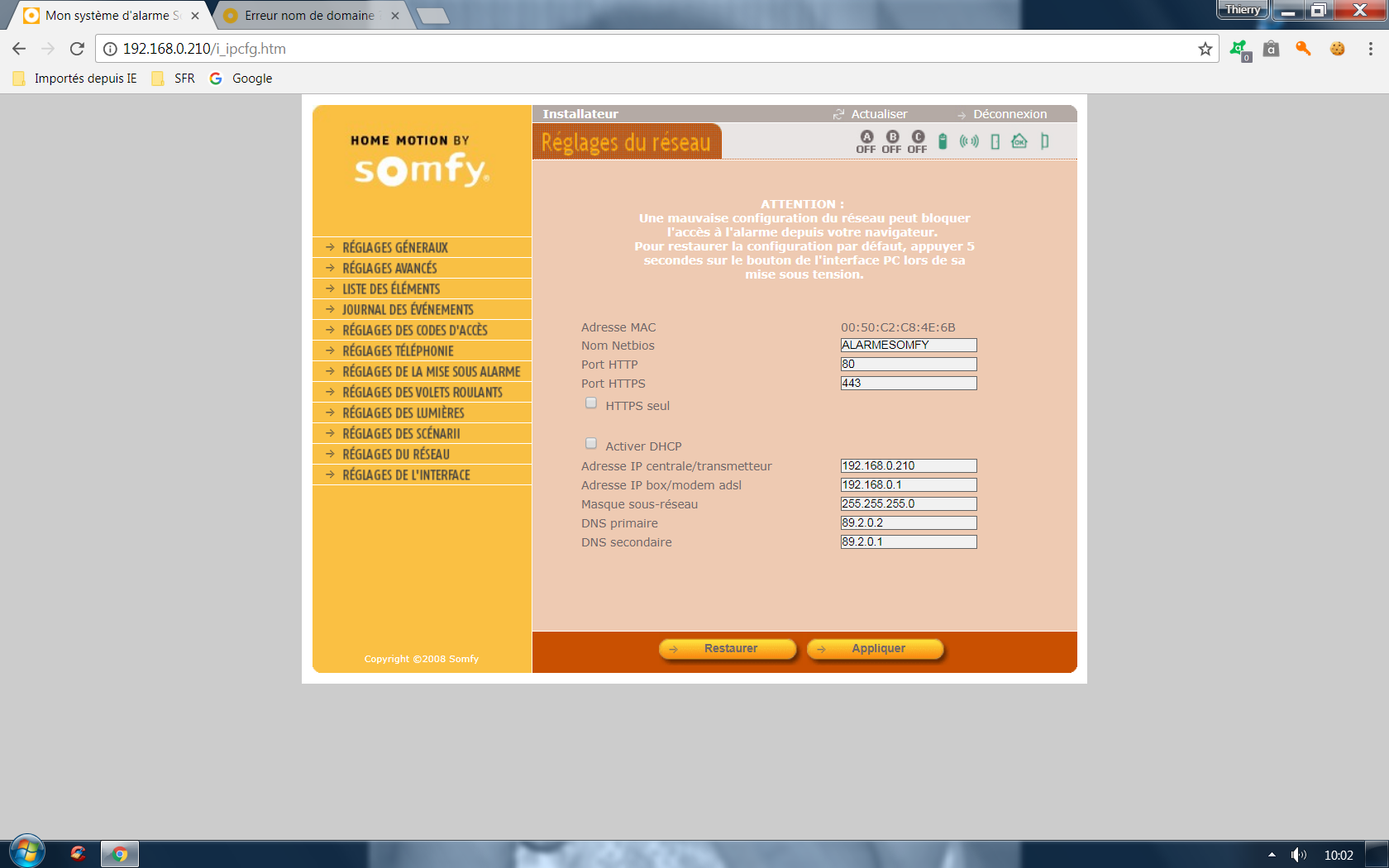Click the radio signal status icon
The width and height of the screenshot is (1389, 868).
[969, 141]
